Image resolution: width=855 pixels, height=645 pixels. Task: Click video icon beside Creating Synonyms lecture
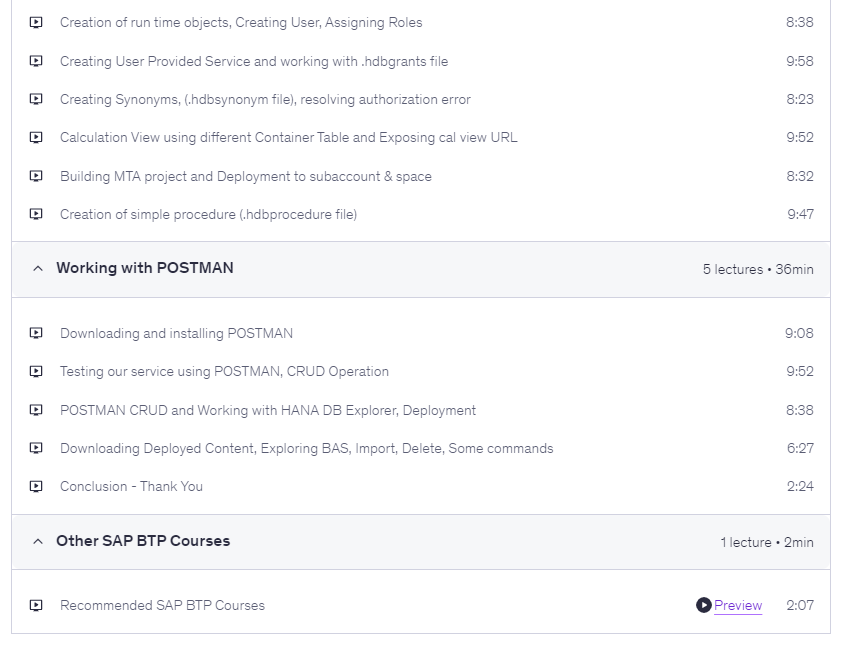(x=36, y=99)
